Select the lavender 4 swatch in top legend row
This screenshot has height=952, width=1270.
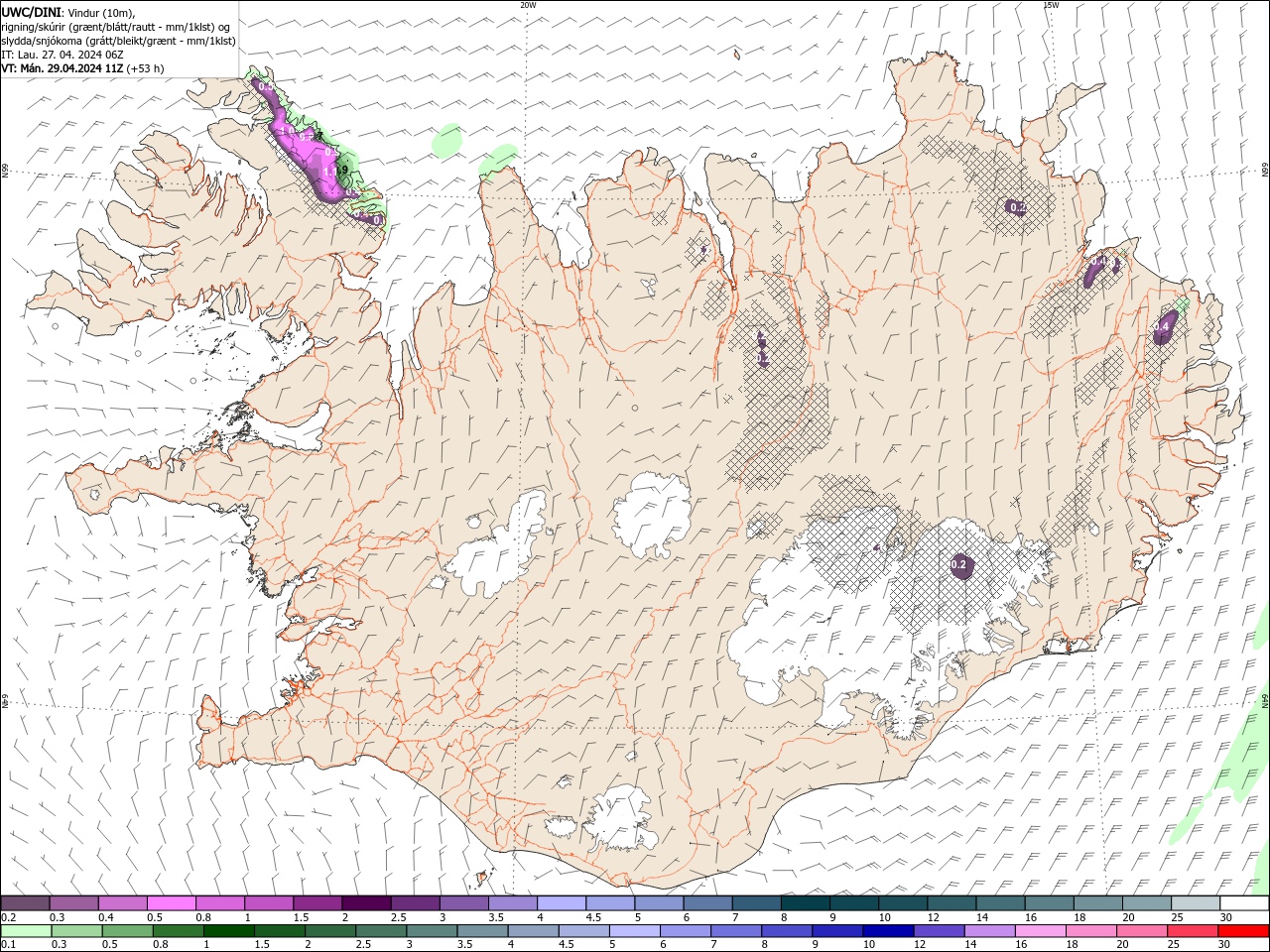pos(562,902)
